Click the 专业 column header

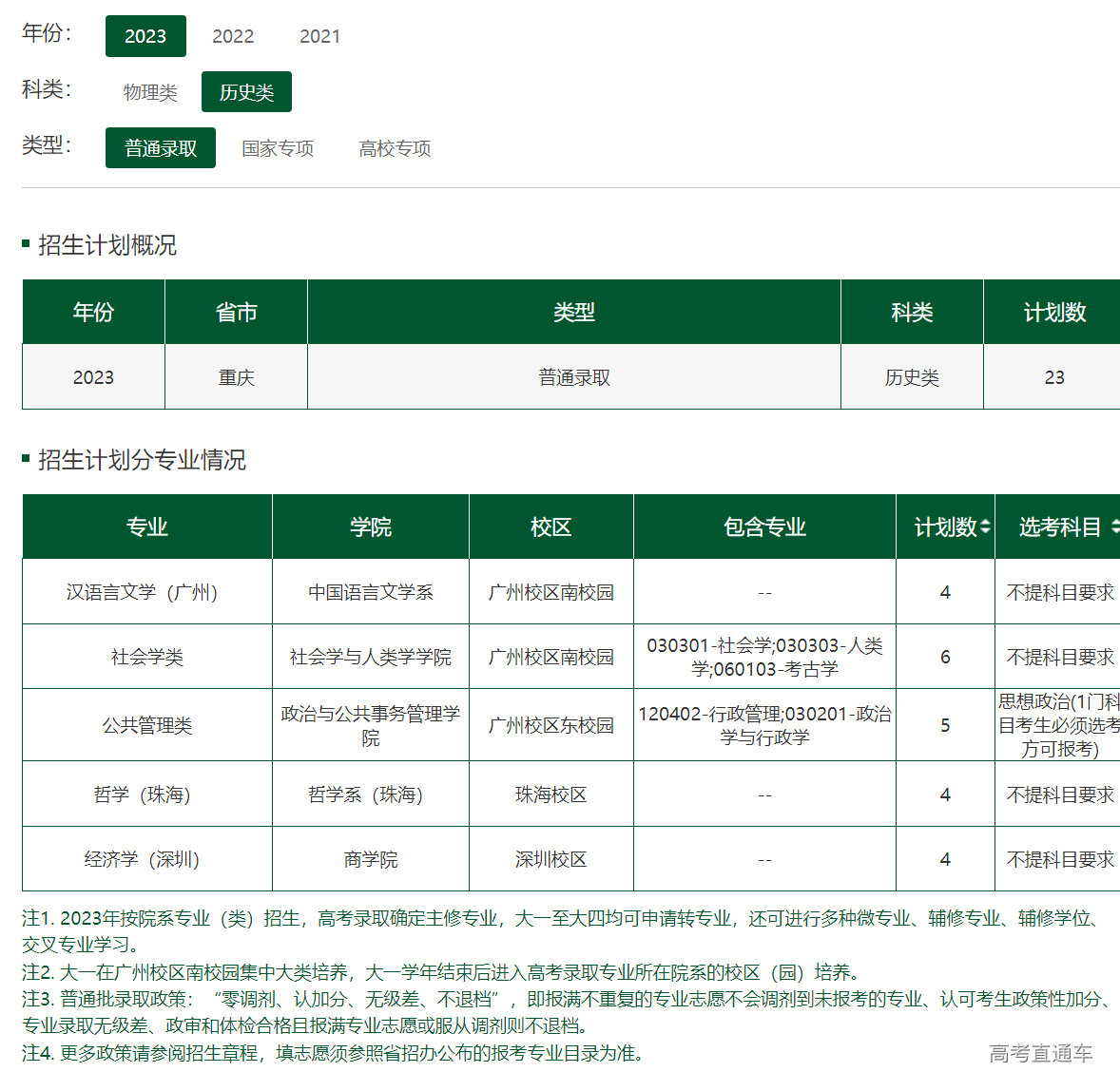click(x=146, y=526)
